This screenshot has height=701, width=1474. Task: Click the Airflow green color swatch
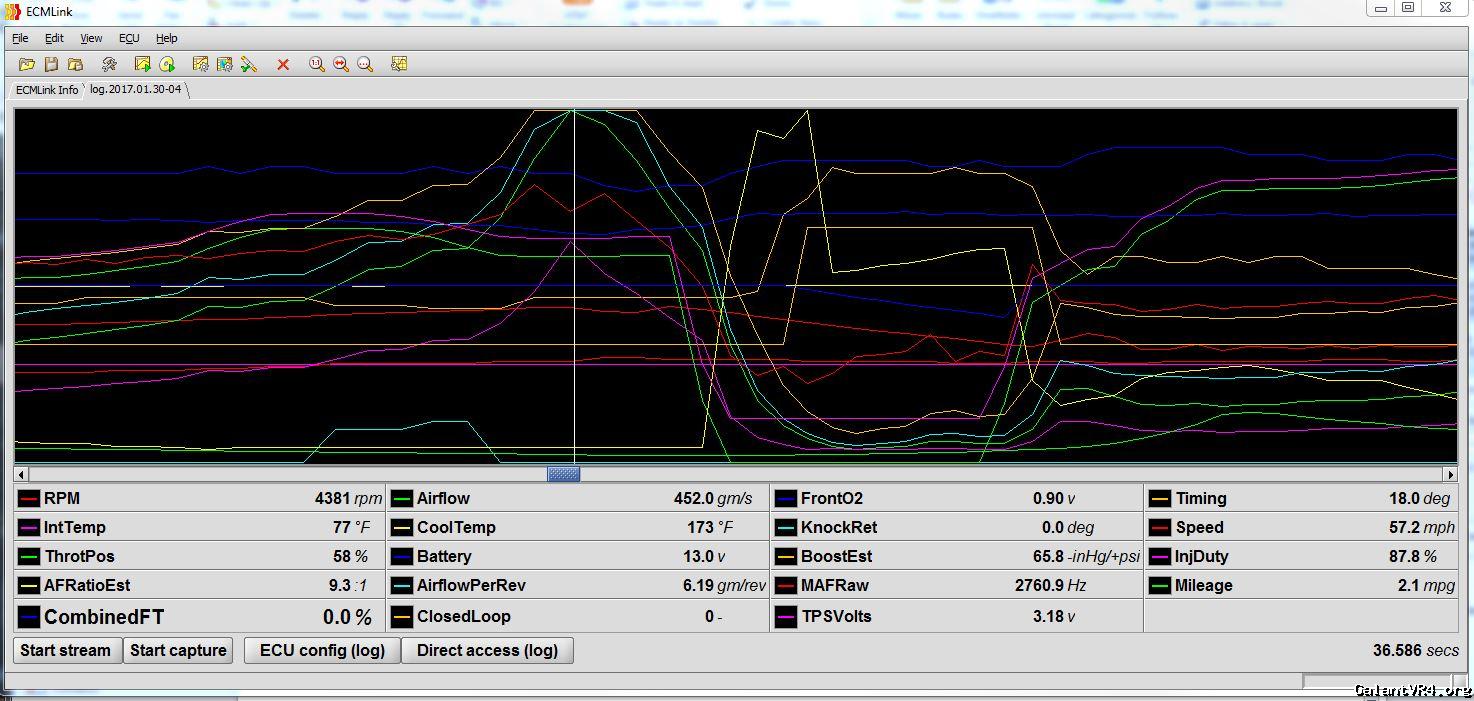[402, 498]
